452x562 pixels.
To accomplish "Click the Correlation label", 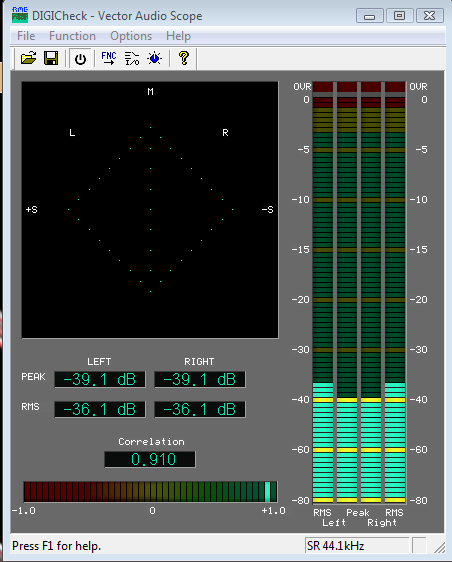I will pos(151,442).
